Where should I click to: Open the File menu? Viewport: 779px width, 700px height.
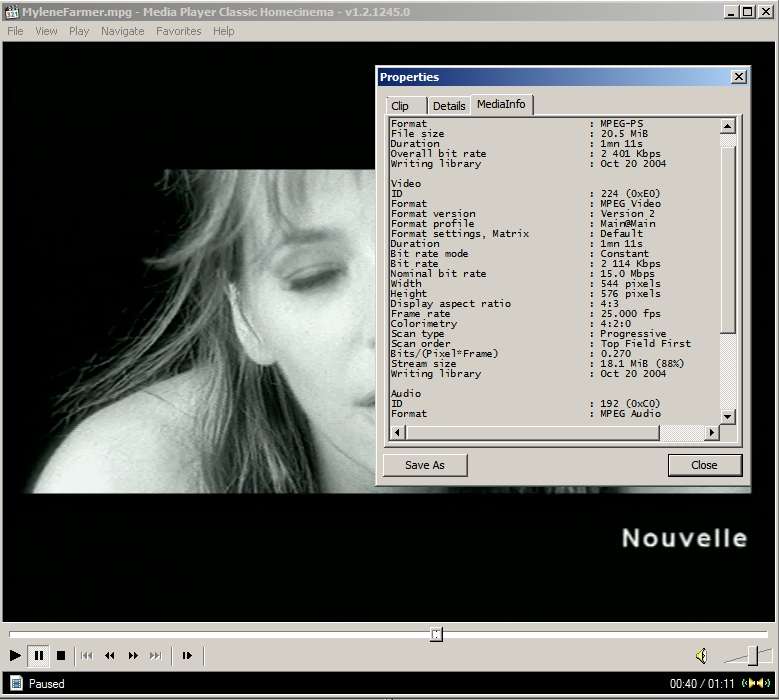click(15, 31)
